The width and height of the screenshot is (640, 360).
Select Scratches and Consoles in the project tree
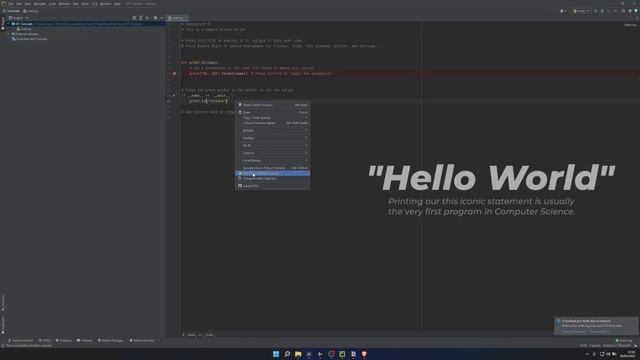click(x=29, y=39)
